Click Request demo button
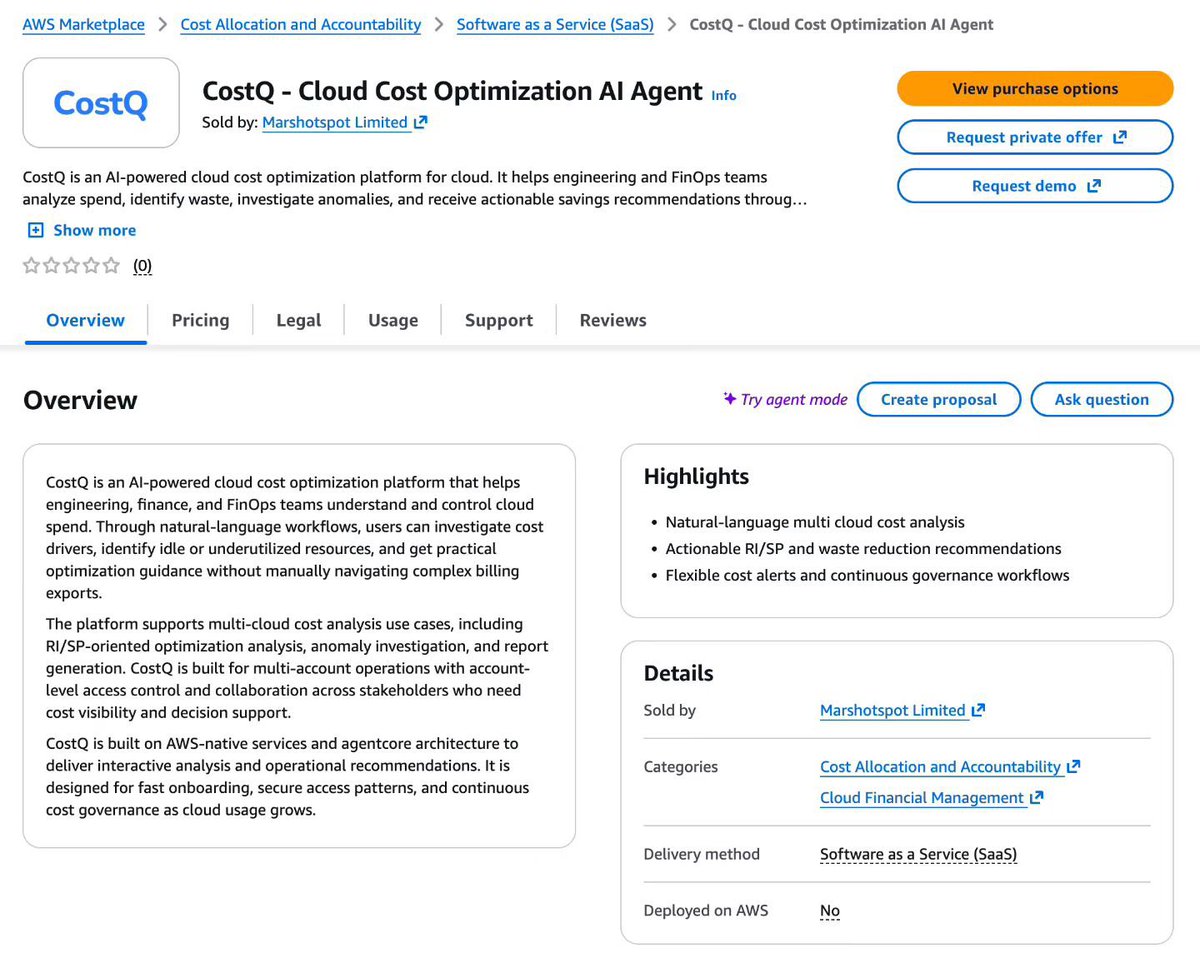 [x=1035, y=186]
